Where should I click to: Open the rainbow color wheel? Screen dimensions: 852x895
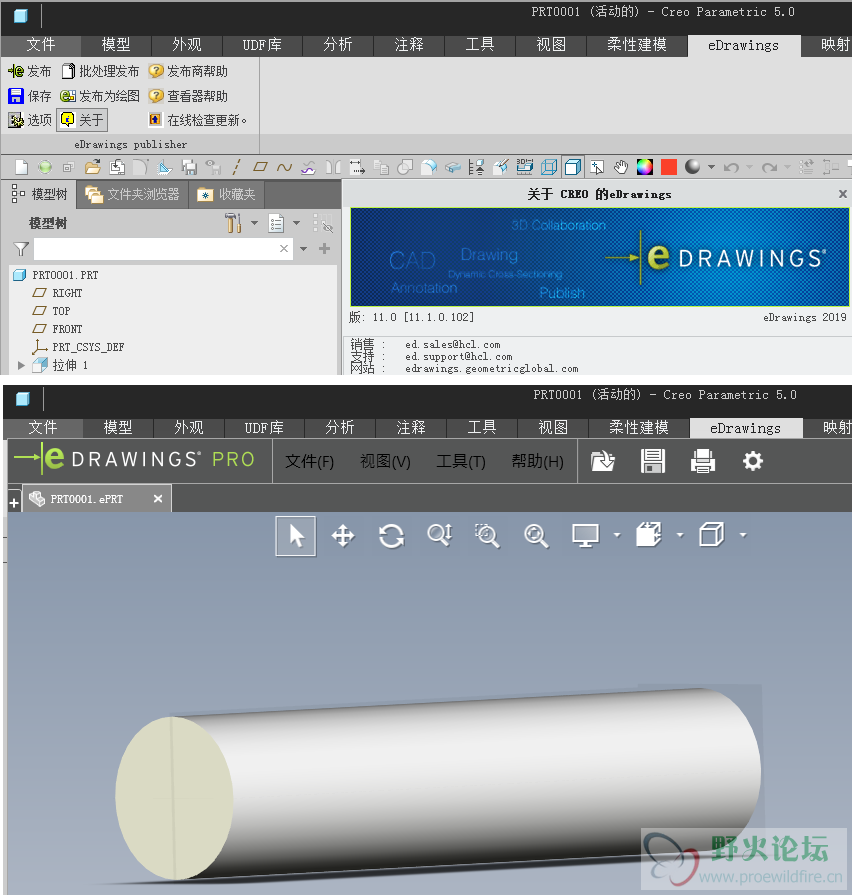click(x=645, y=167)
